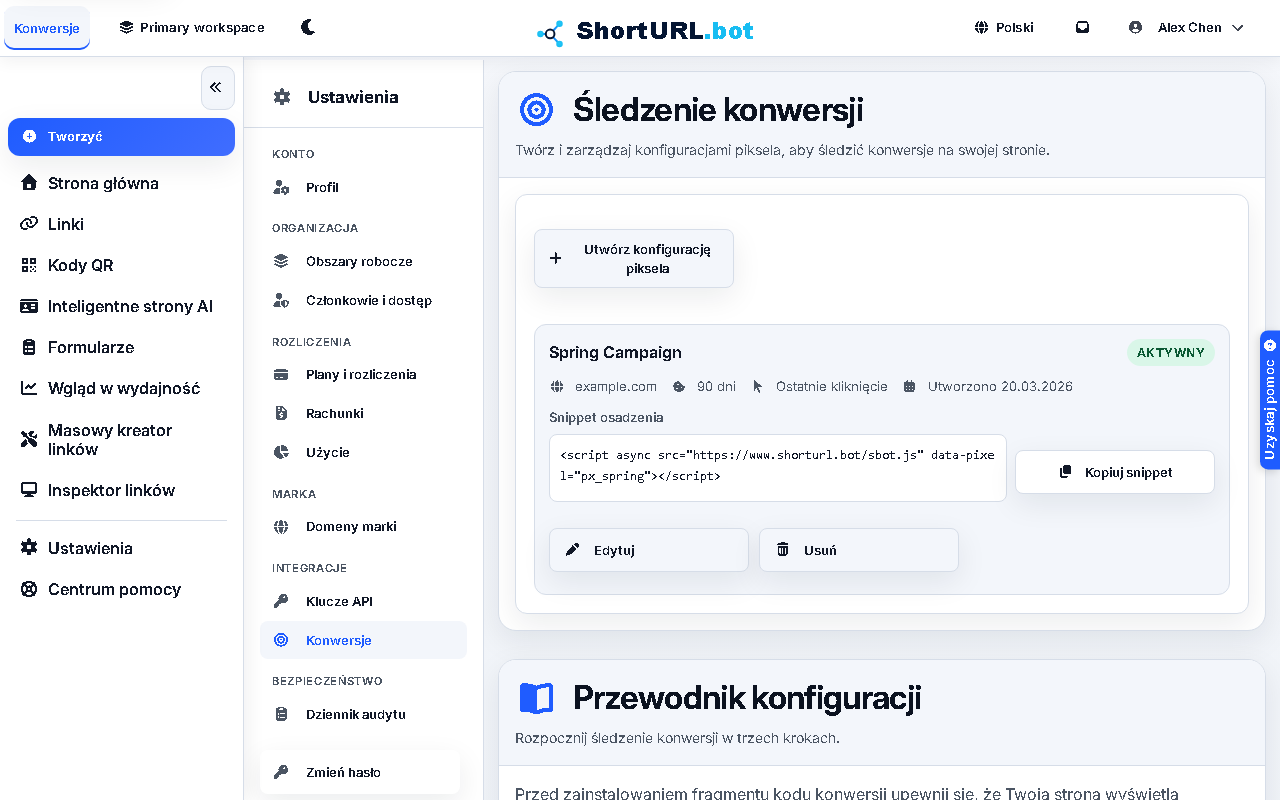Image resolution: width=1280 pixels, height=800 pixels.
Task: Go to Strona główna
Action: coord(121,183)
